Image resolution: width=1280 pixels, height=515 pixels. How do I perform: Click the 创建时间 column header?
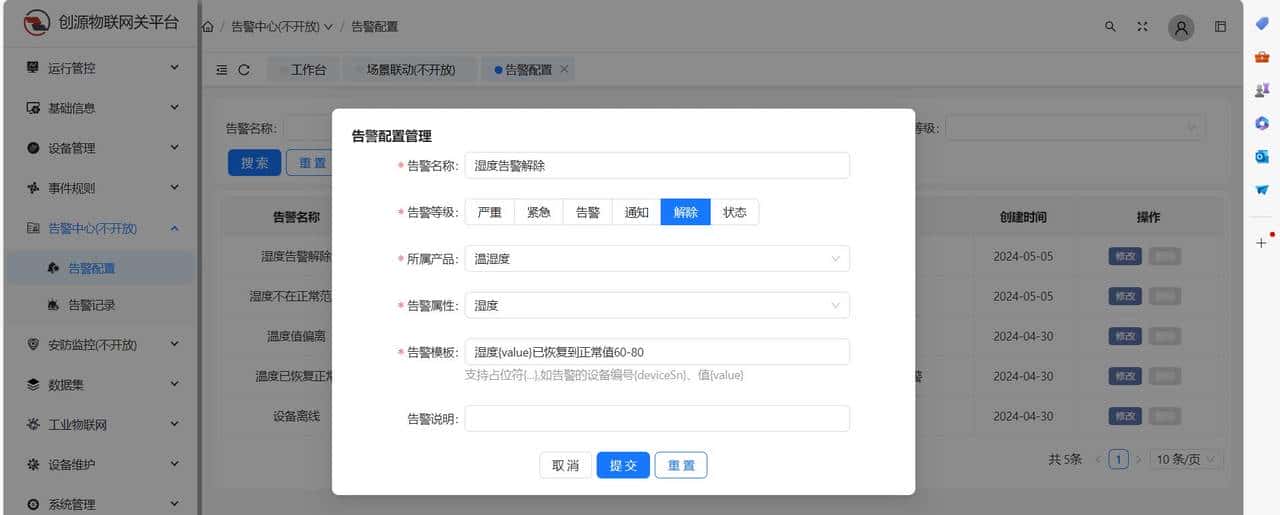pos(1023,216)
